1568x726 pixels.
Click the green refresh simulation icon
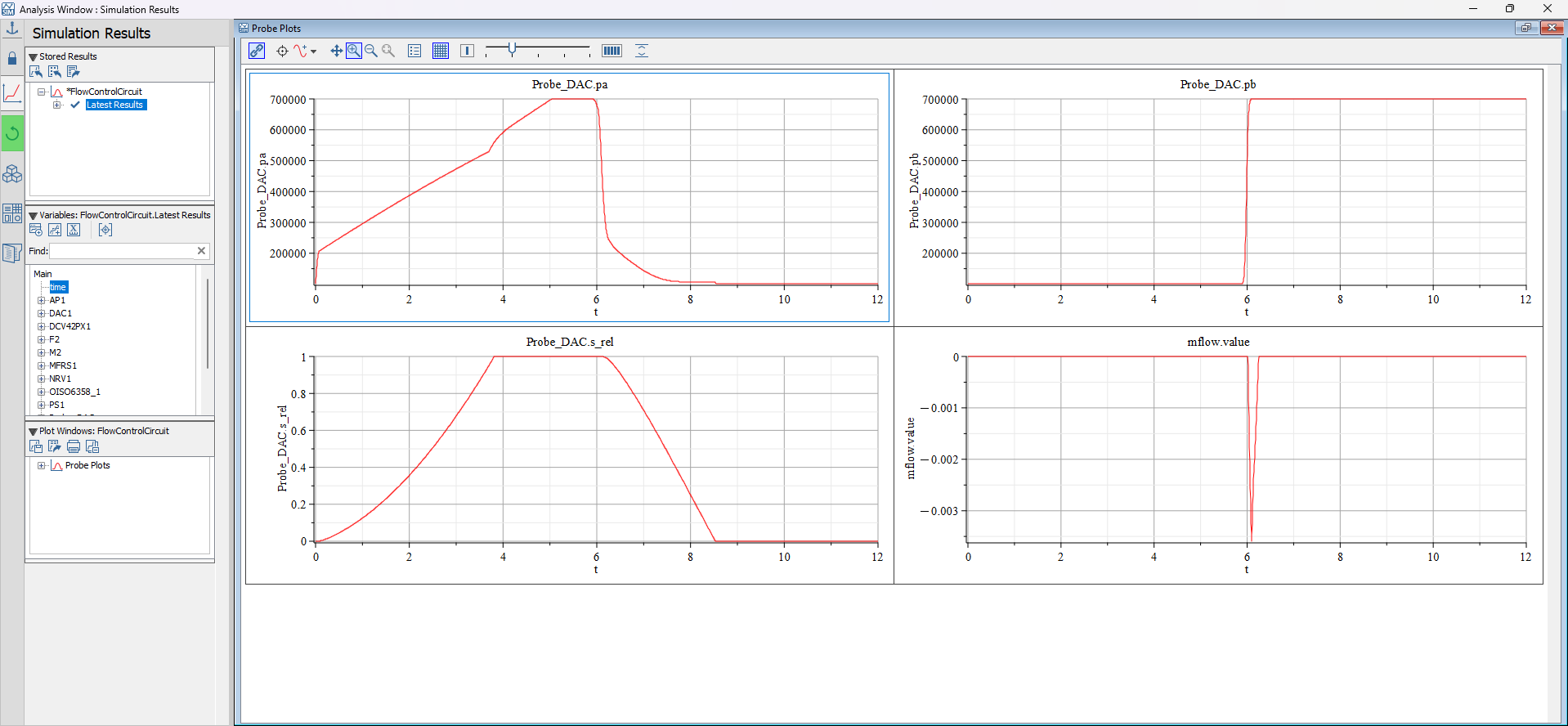coord(12,133)
